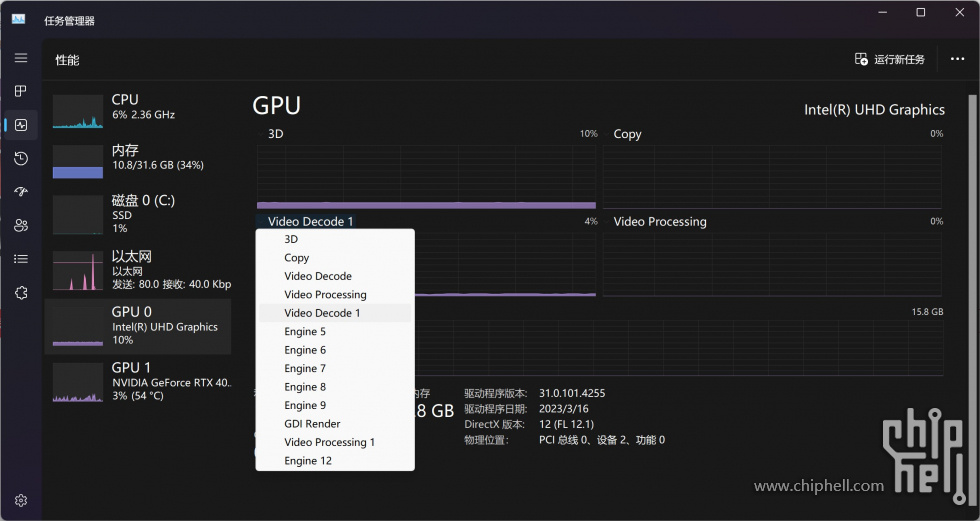Select the 以太网 performance item

coord(138,270)
